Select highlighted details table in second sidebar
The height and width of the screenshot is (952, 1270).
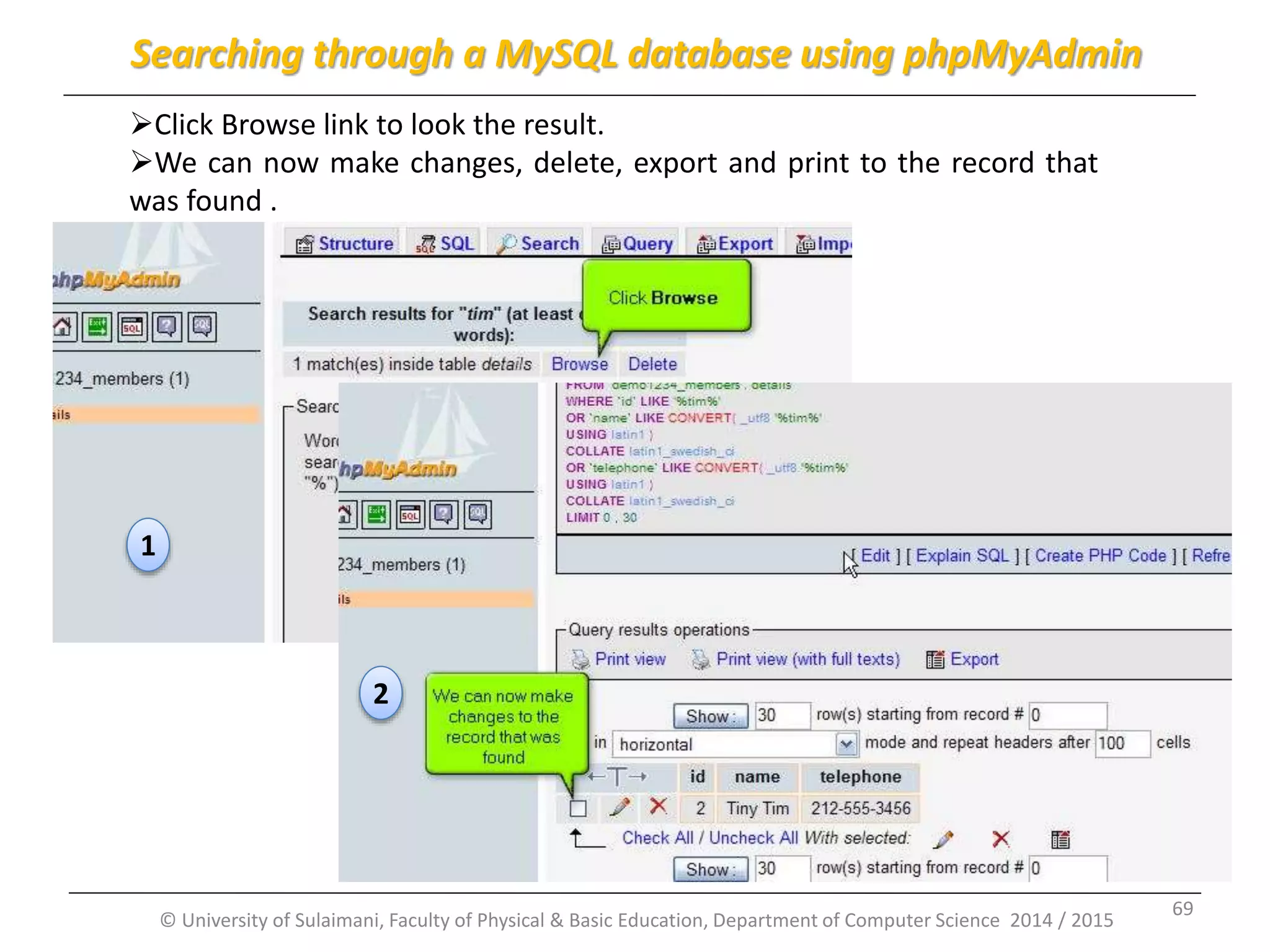[x=436, y=599]
